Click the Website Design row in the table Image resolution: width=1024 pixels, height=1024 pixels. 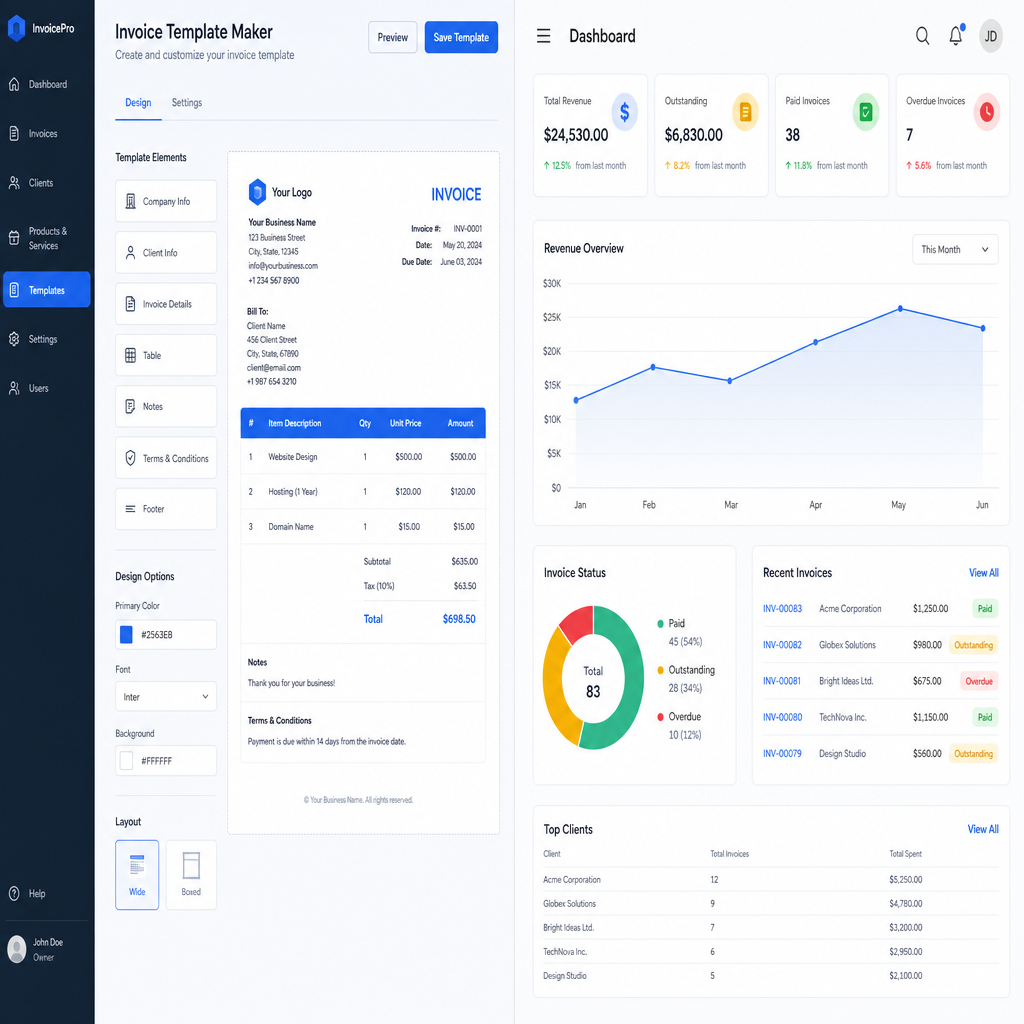(363, 456)
